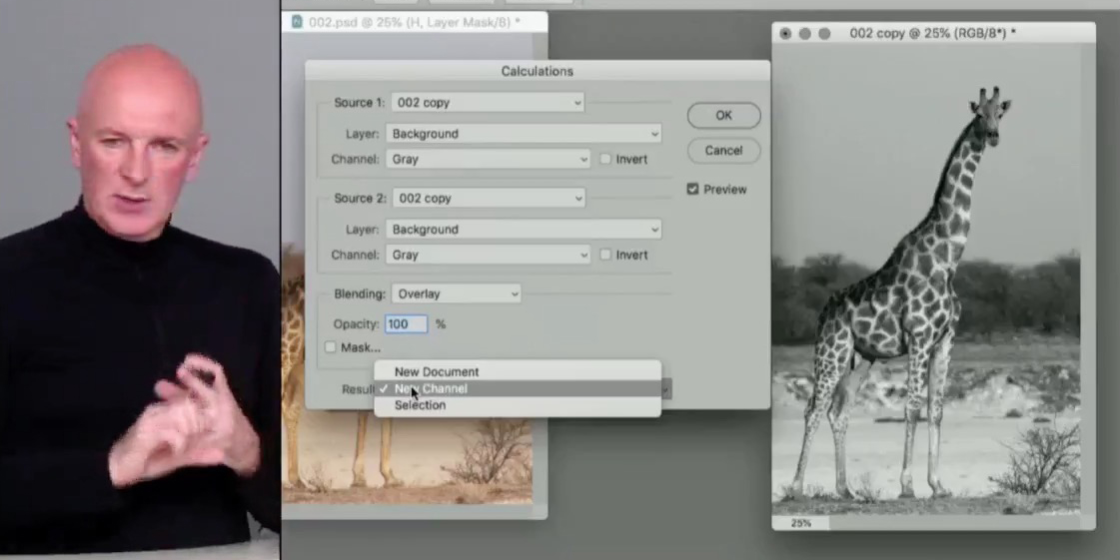1120x560 pixels.
Task: Open the Blending mode Overlay dropdown
Action: tap(455, 294)
